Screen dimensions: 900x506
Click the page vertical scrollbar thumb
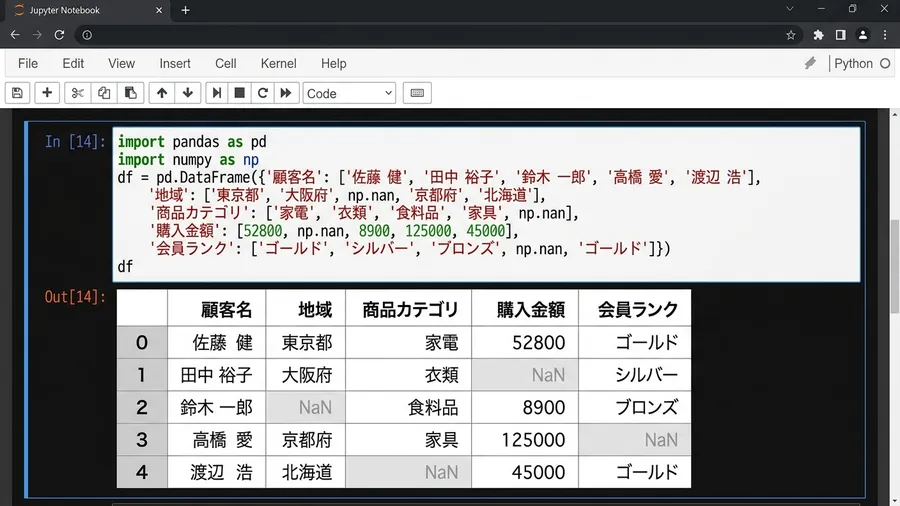895,267
